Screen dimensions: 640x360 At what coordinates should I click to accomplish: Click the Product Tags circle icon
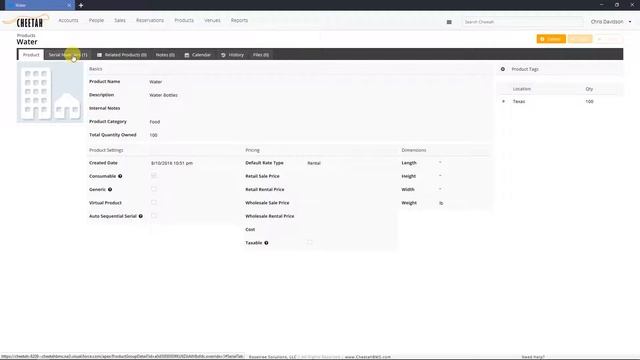click(x=503, y=69)
